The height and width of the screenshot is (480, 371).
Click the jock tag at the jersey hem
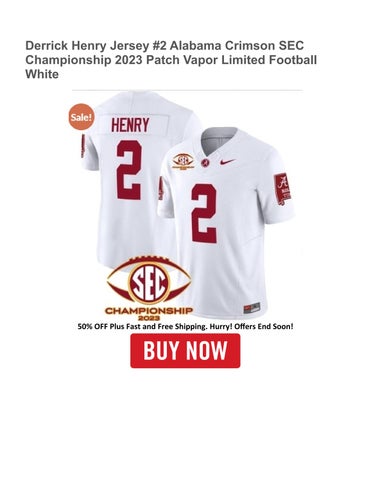coord(252,307)
